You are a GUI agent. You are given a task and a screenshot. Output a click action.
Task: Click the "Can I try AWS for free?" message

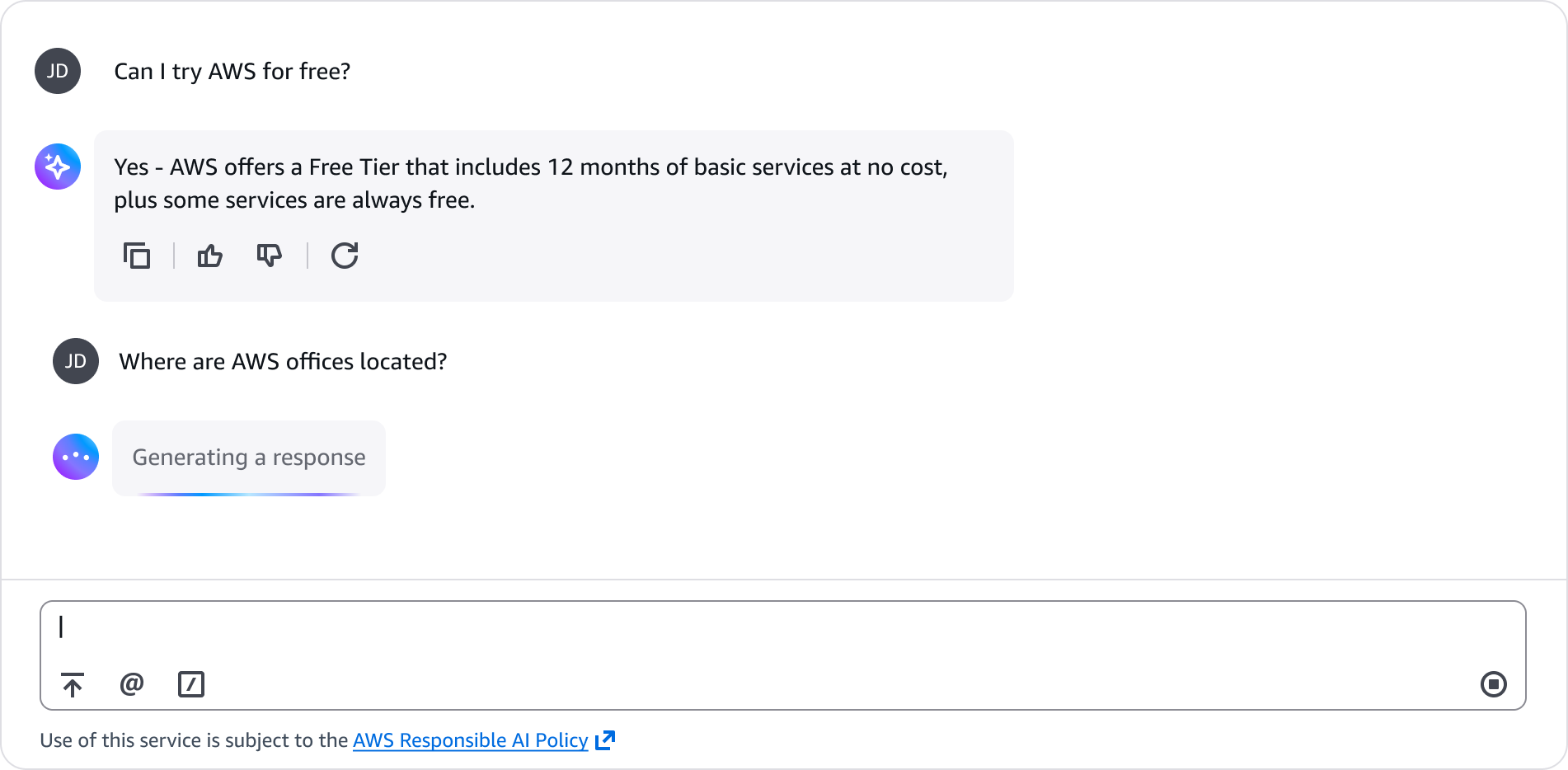coord(232,72)
